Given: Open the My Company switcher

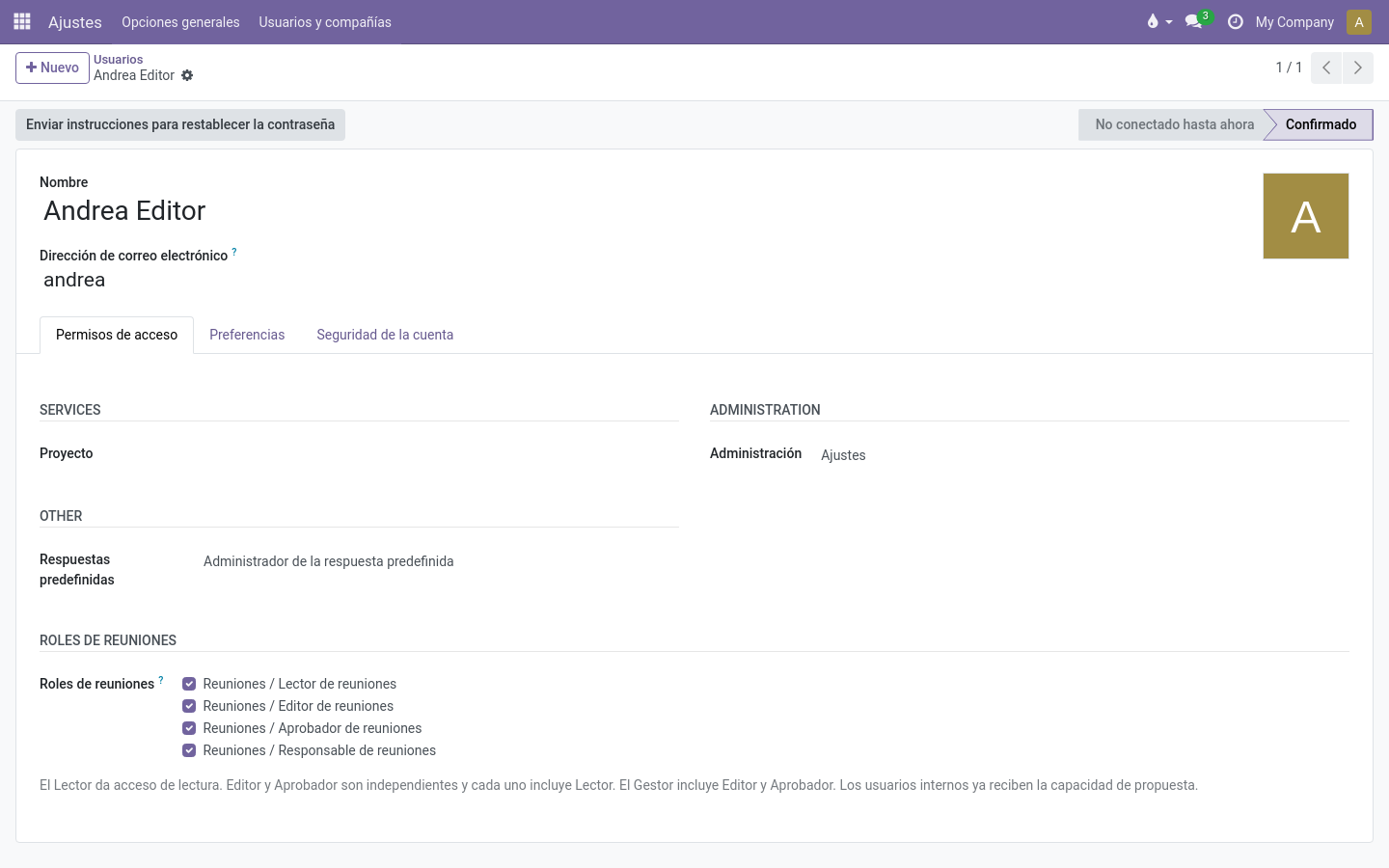Looking at the screenshot, I should [1294, 22].
